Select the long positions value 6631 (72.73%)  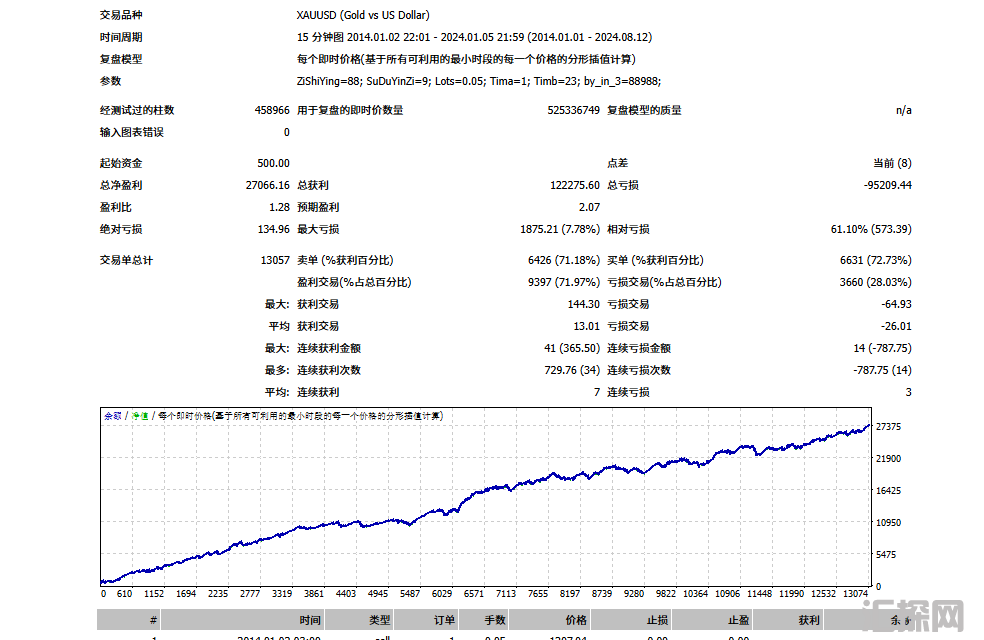point(875,260)
